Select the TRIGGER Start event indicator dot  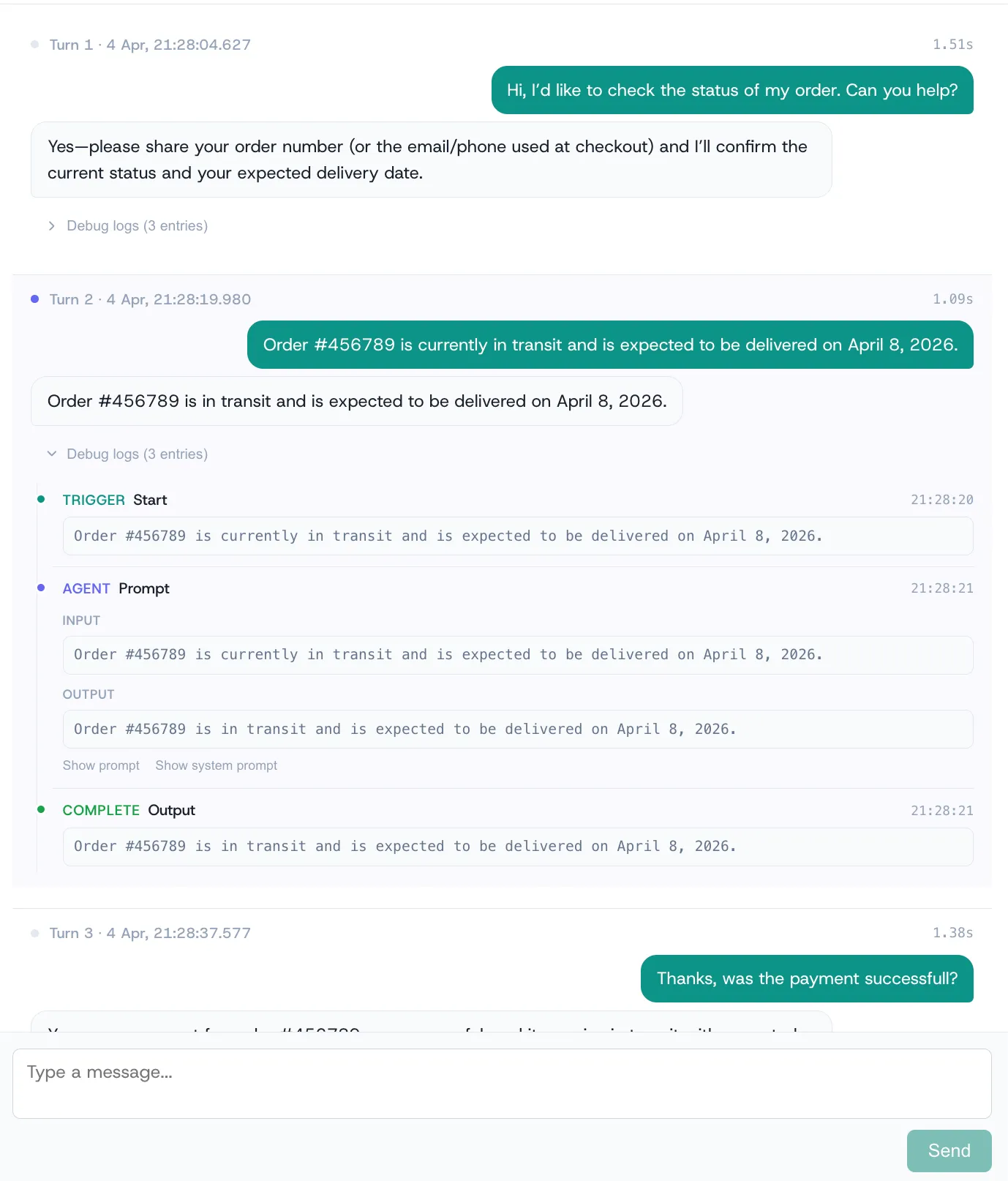(x=42, y=498)
